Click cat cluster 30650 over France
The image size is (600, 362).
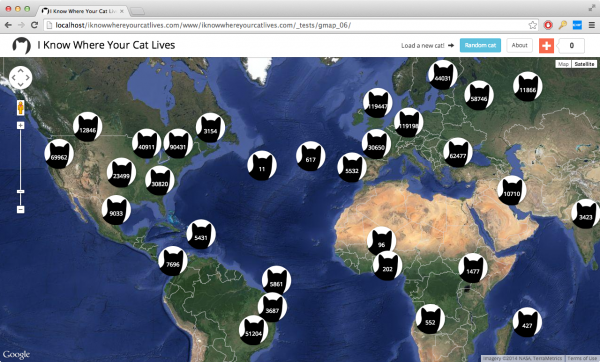(x=376, y=144)
